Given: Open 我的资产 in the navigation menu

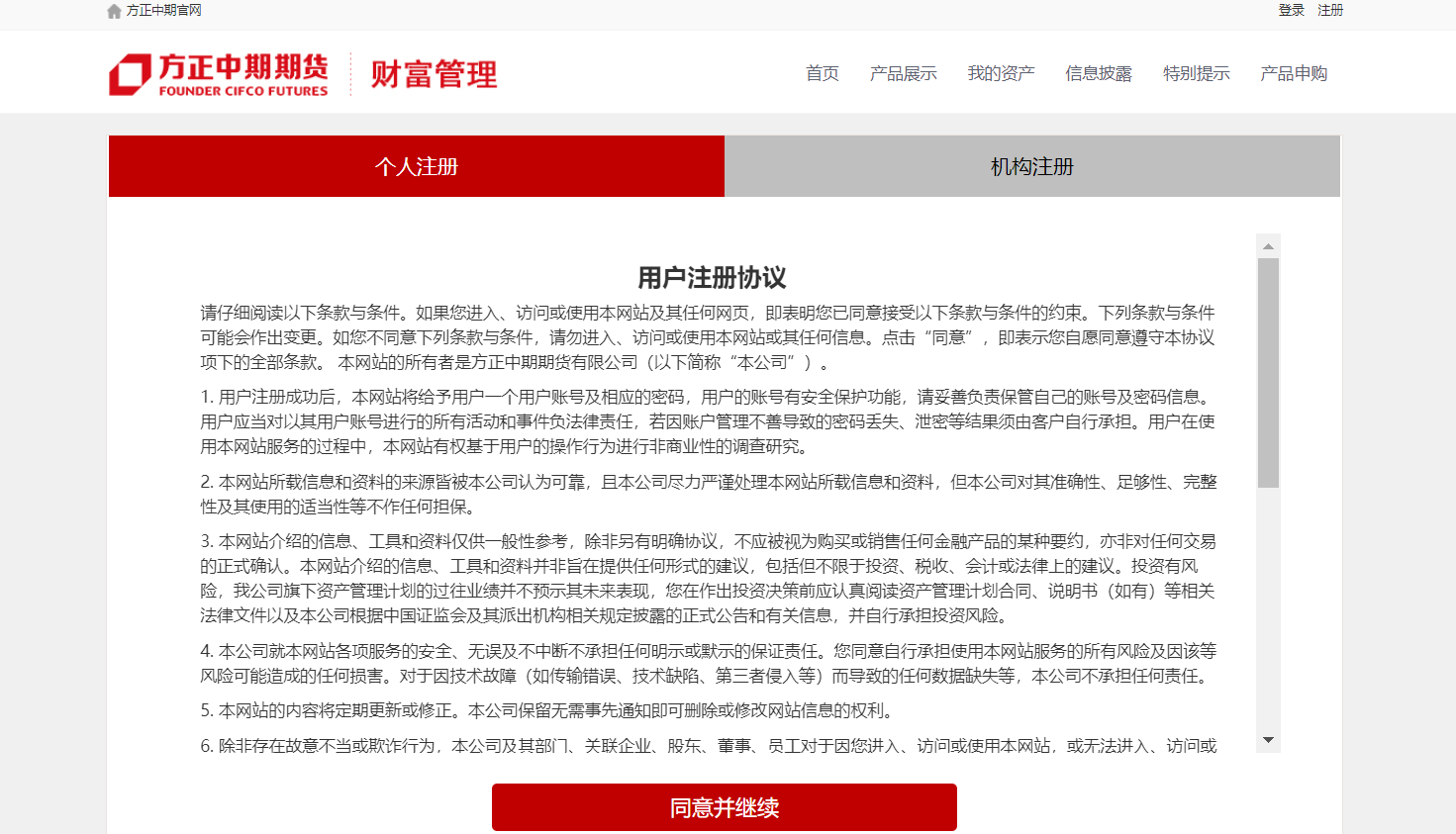Looking at the screenshot, I should (1001, 73).
